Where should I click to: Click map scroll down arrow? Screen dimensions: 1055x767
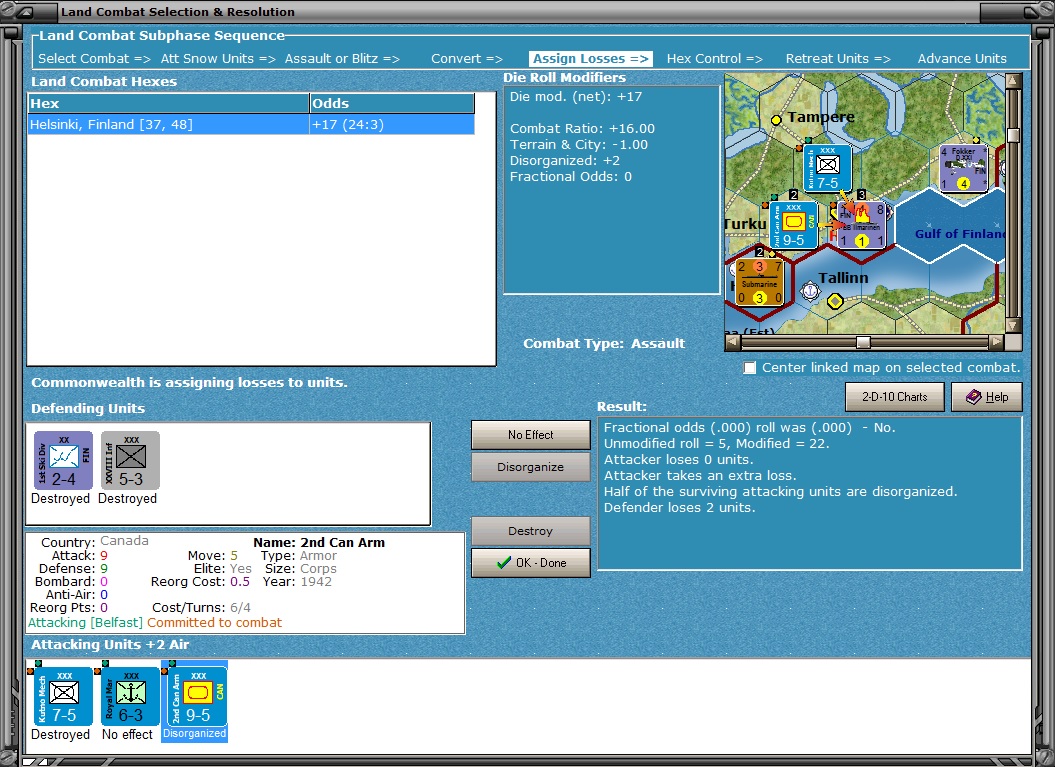click(1013, 326)
